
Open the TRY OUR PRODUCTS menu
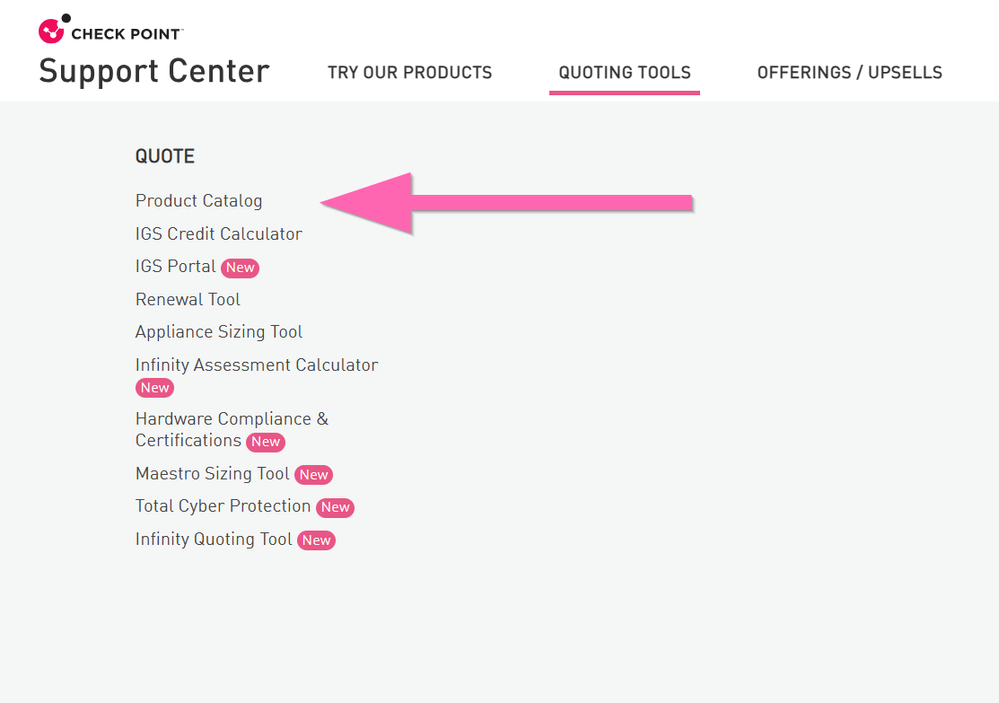coord(410,73)
